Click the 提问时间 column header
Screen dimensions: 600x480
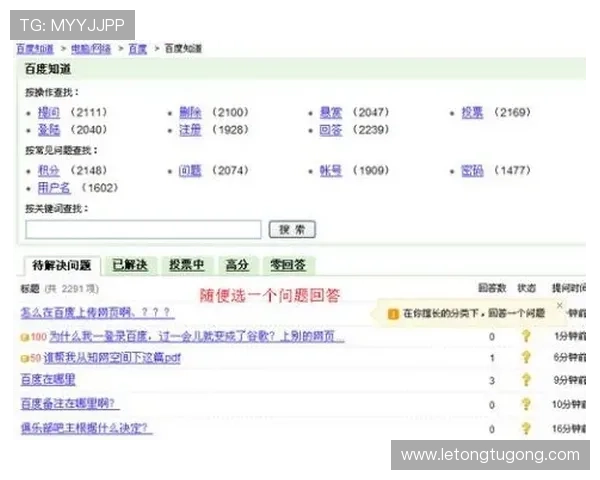tap(569, 288)
